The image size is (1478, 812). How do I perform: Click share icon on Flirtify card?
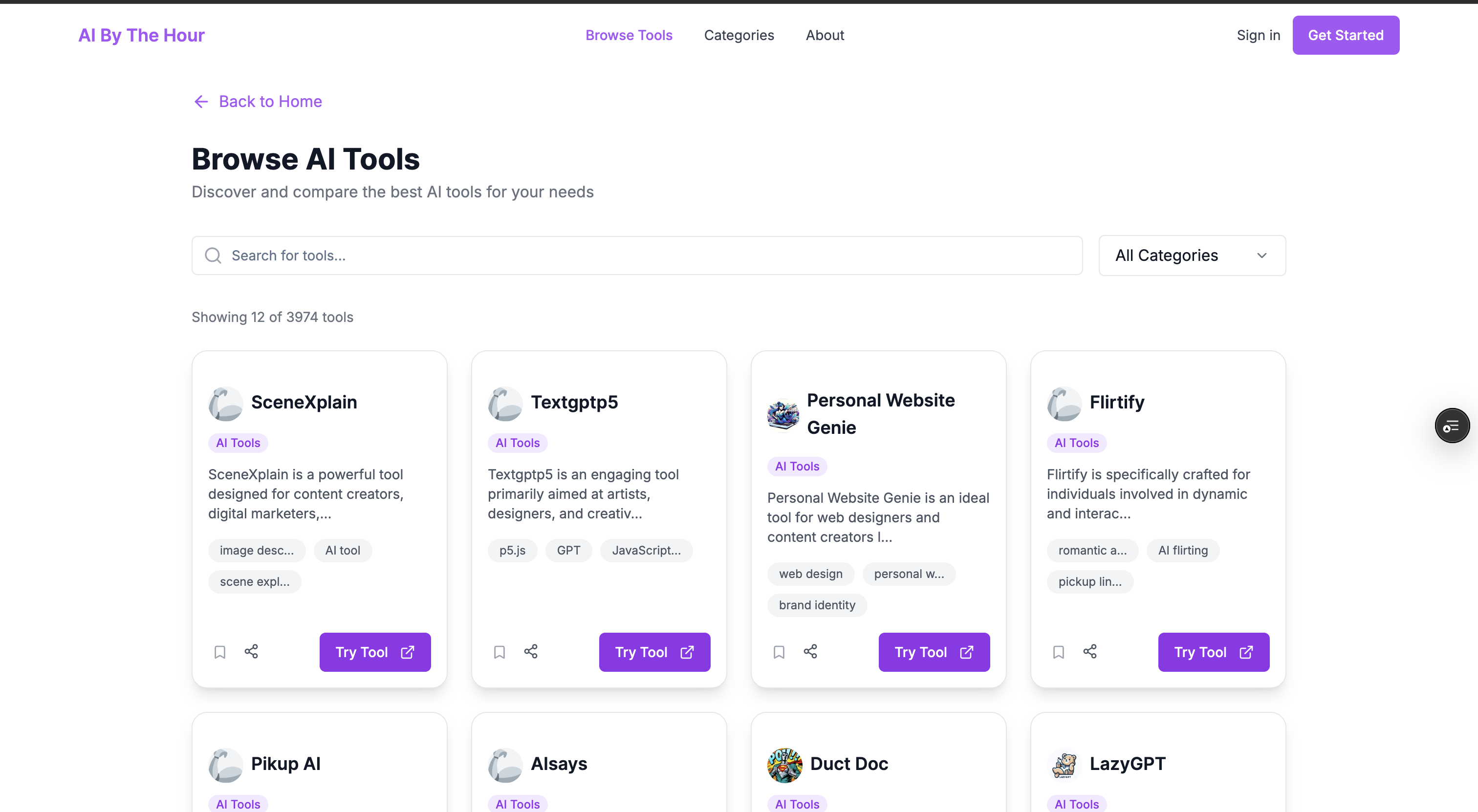[x=1089, y=651]
